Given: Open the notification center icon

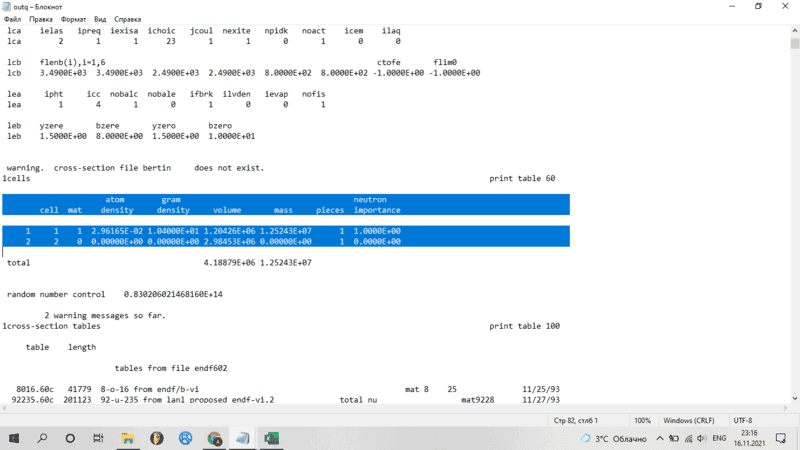Looking at the screenshot, I should [x=782, y=438].
